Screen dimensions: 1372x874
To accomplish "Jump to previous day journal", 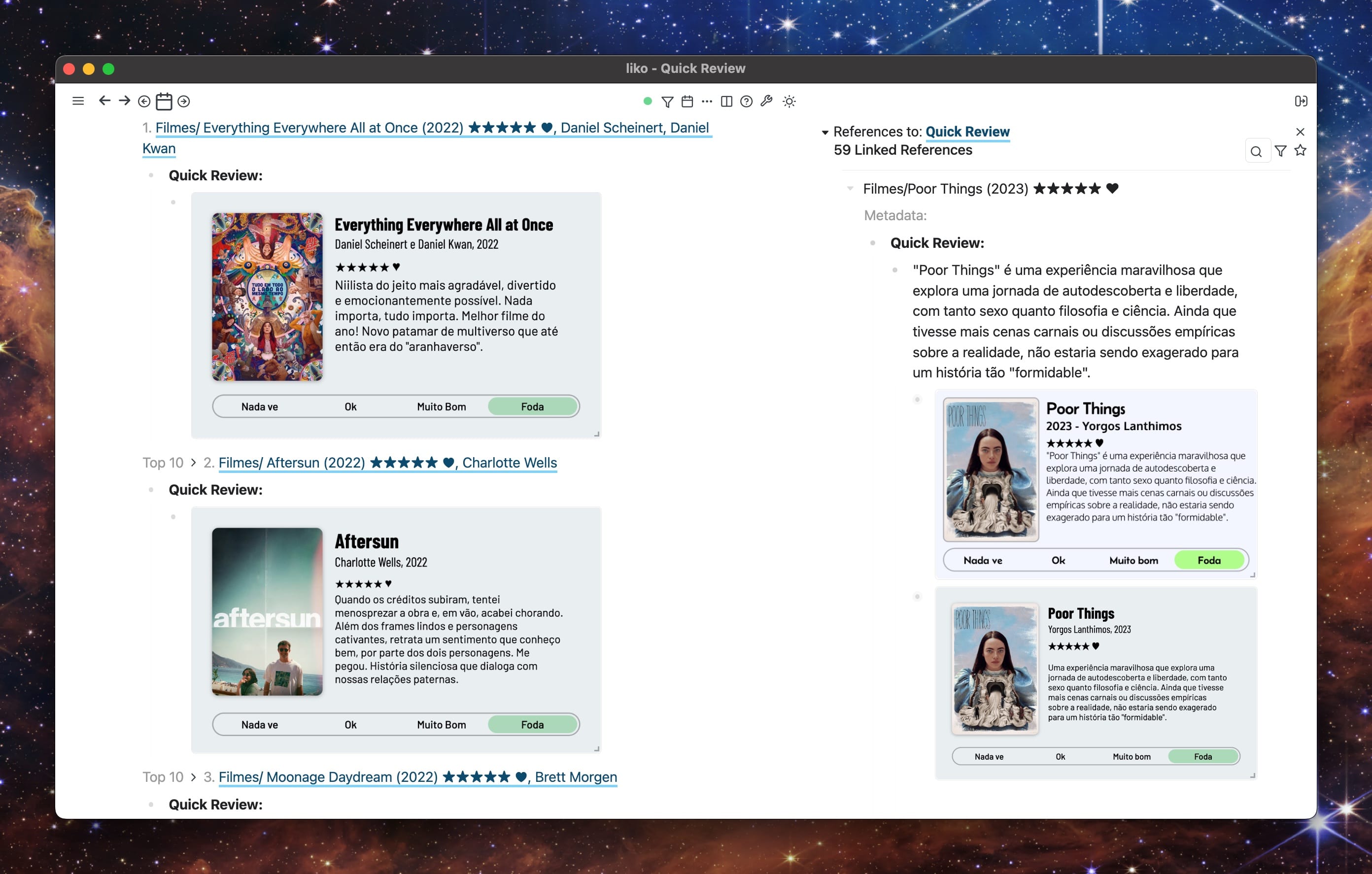I will [x=144, y=101].
